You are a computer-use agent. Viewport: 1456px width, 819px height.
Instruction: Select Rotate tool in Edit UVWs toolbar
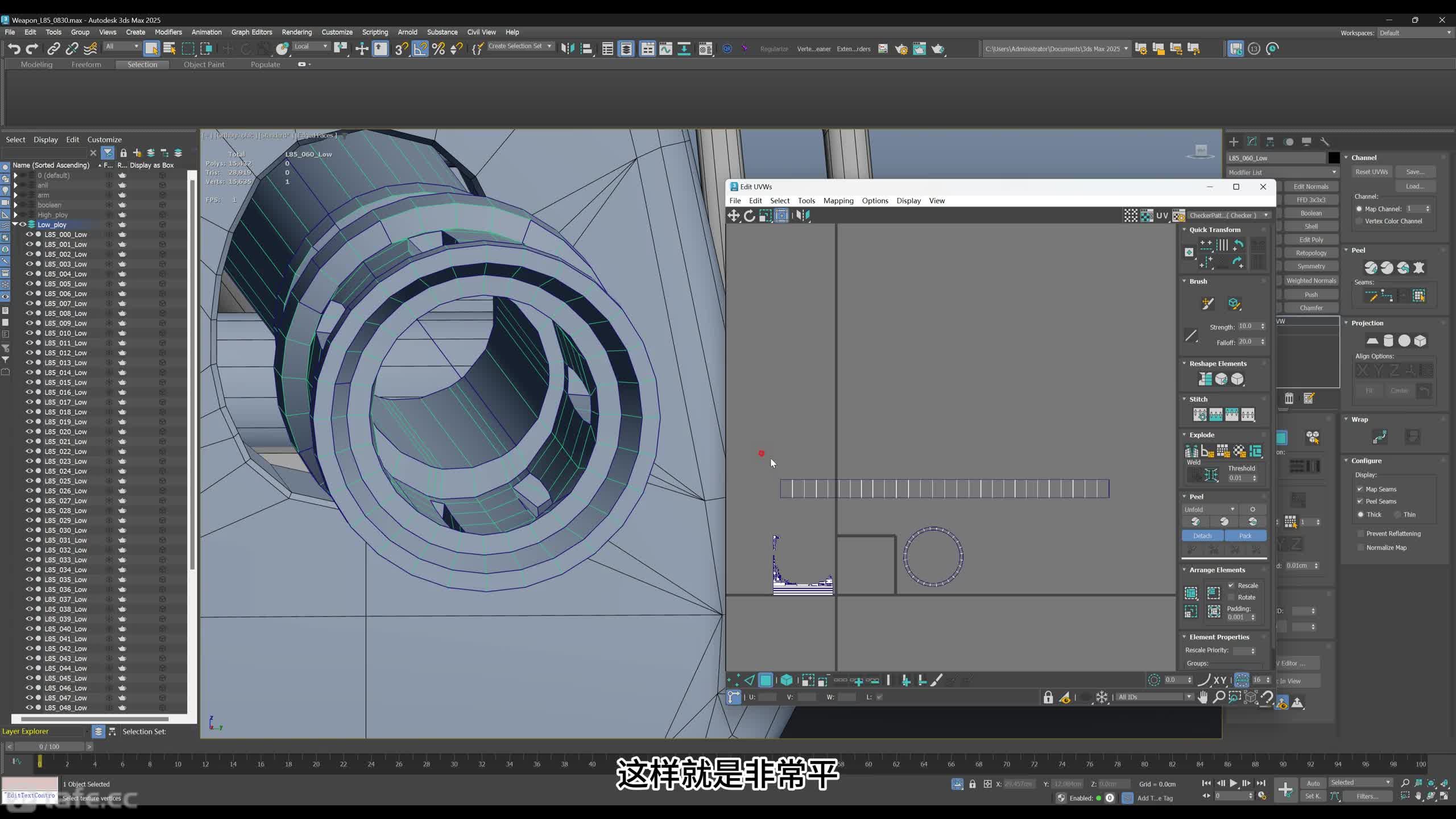[750, 216]
